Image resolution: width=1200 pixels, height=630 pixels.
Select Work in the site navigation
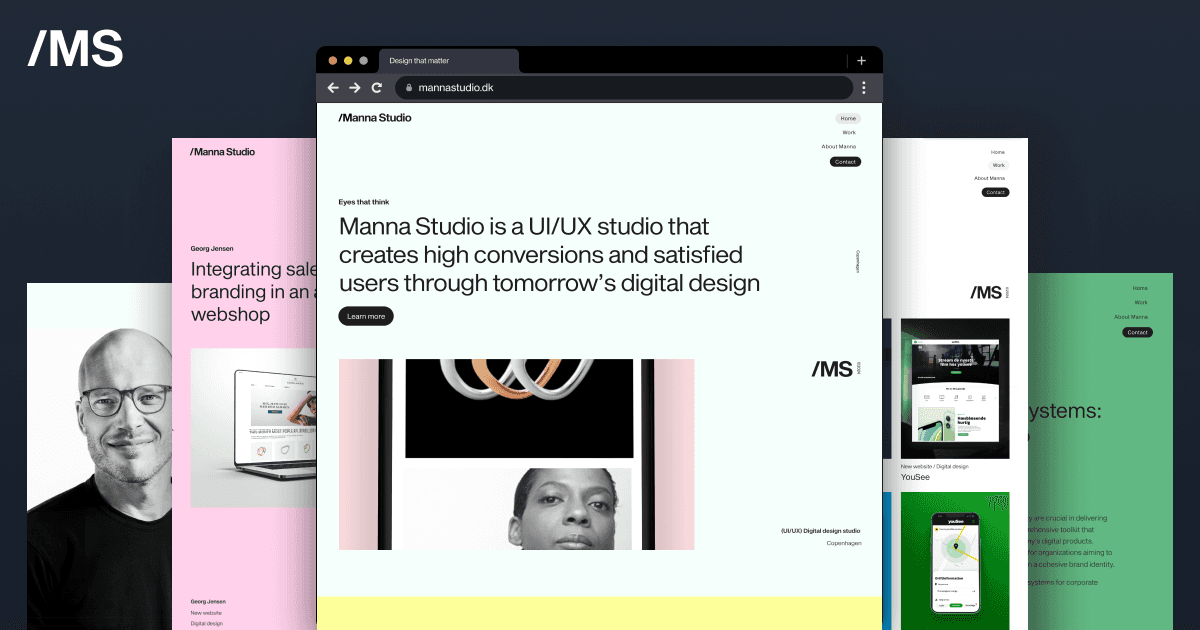click(850, 132)
